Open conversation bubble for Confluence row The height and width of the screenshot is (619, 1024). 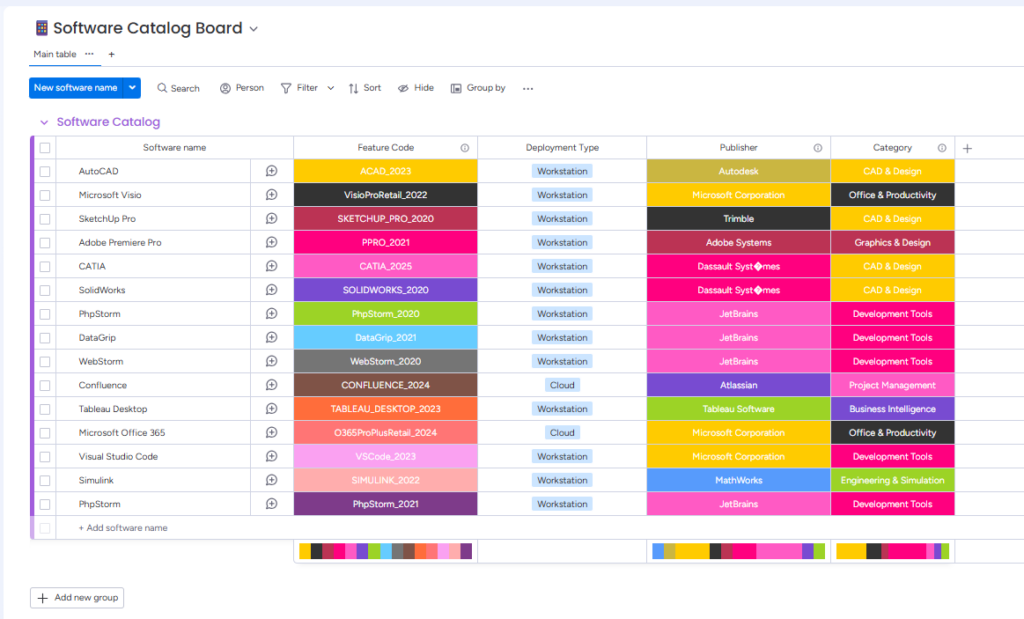[x=271, y=385]
